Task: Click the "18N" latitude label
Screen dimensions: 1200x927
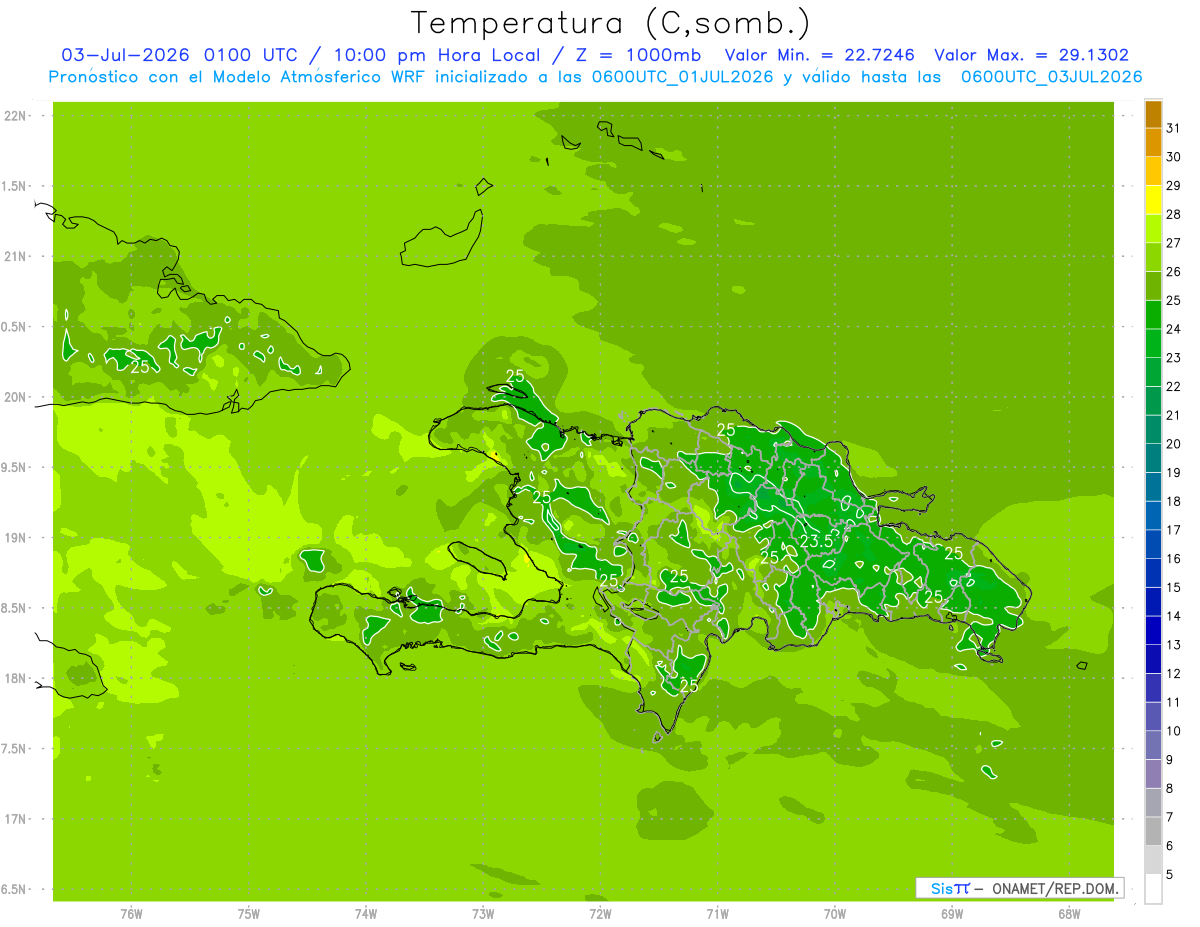Action: coord(15,679)
